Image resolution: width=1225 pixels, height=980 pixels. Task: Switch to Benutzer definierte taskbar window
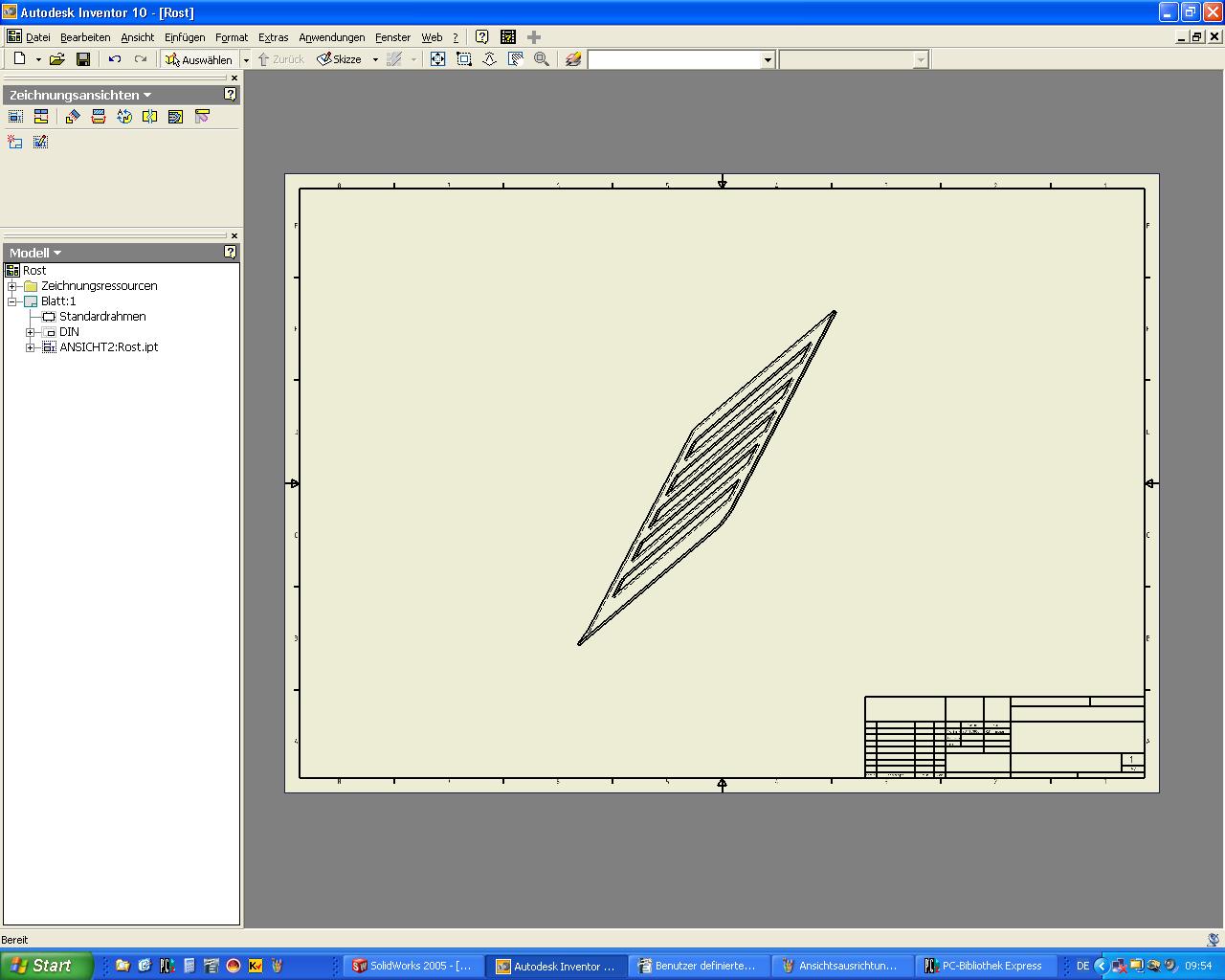tap(700, 966)
